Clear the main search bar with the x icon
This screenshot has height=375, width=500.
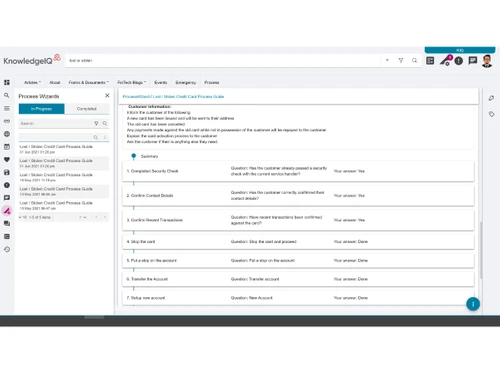pos(387,60)
